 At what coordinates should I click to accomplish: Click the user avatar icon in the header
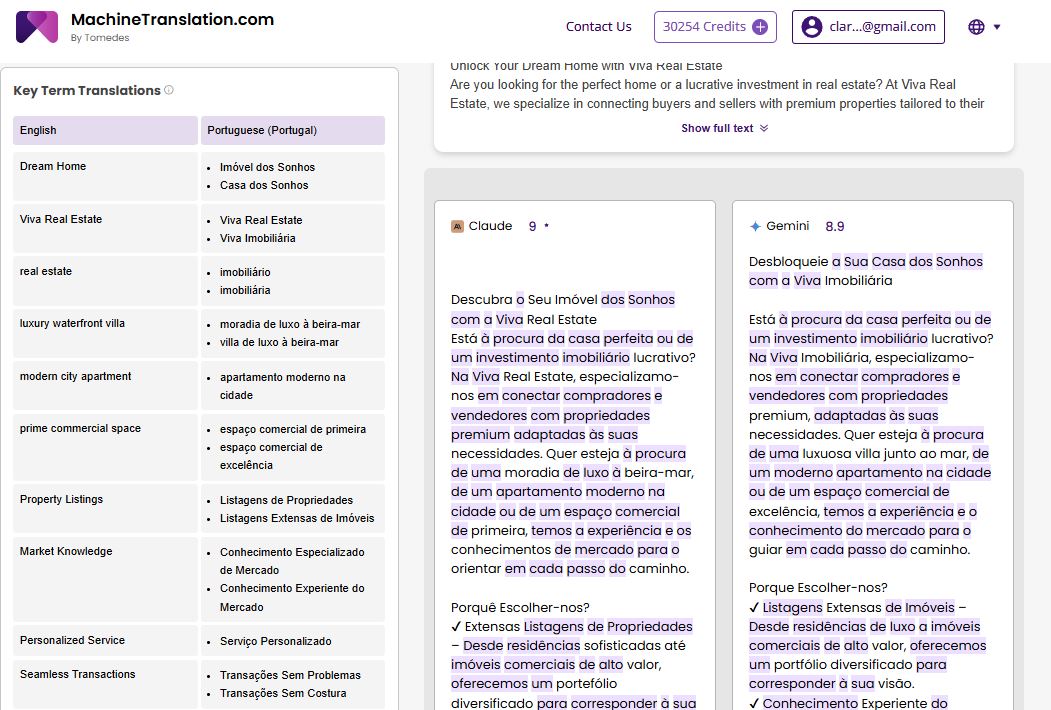[x=811, y=27]
